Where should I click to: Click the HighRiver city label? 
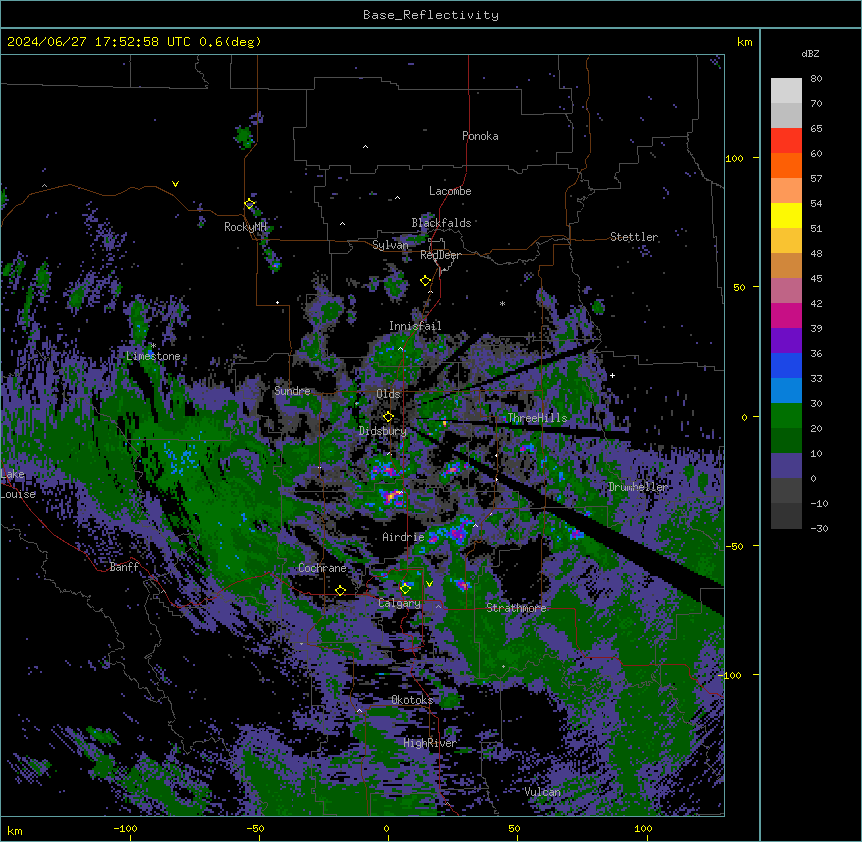coord(430,743)
